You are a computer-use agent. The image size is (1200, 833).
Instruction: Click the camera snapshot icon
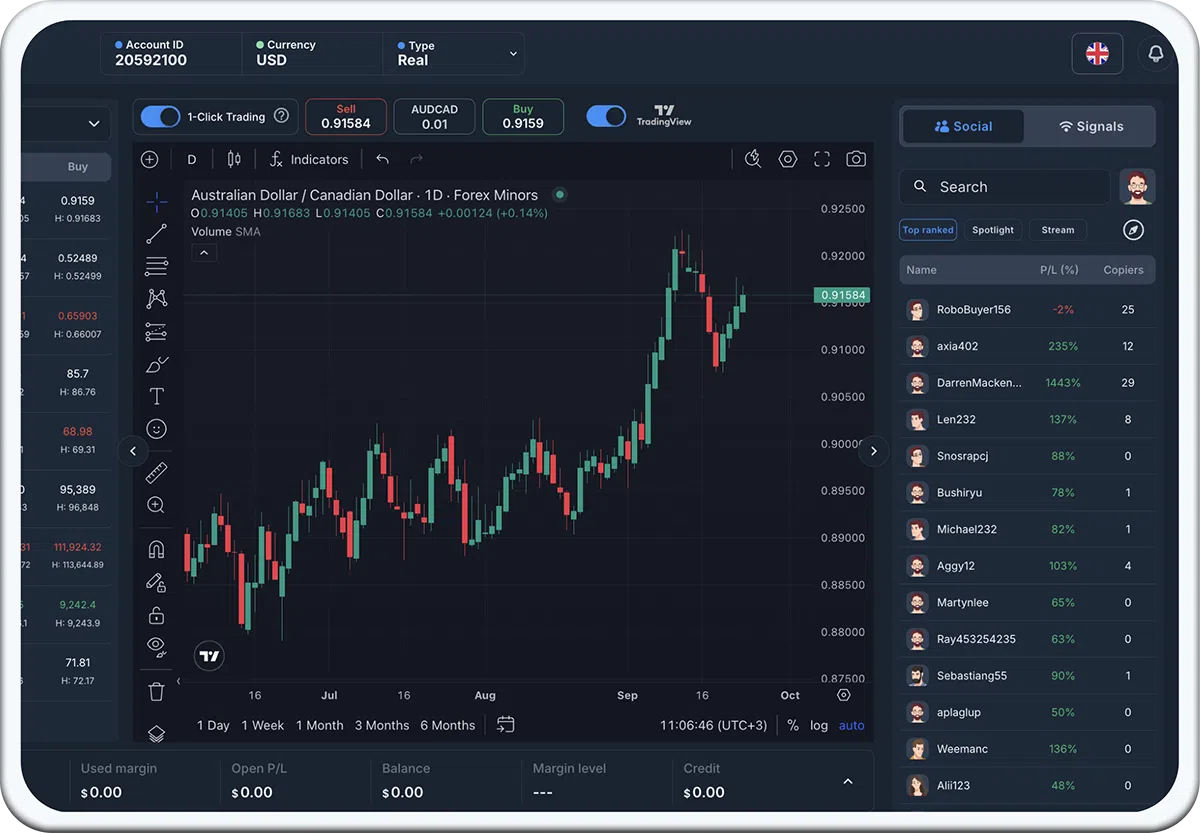tap(855, 159)
